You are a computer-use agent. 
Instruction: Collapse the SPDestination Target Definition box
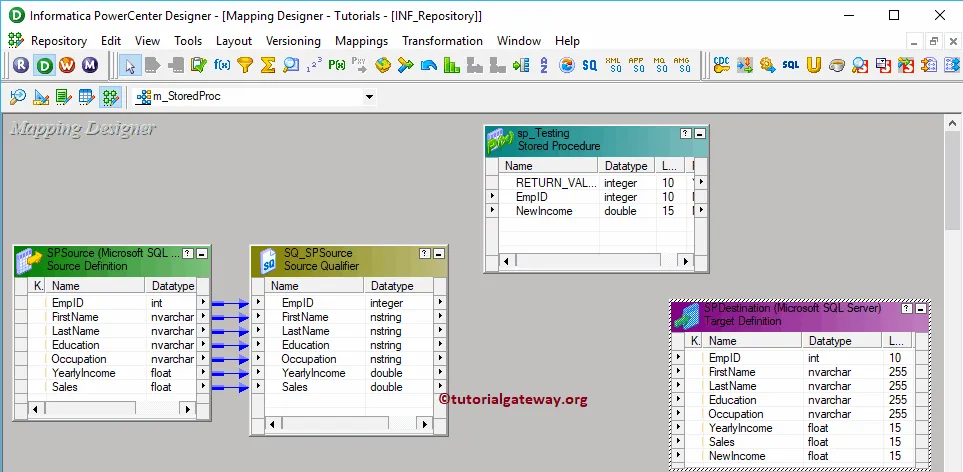click(x=921, y=310)
